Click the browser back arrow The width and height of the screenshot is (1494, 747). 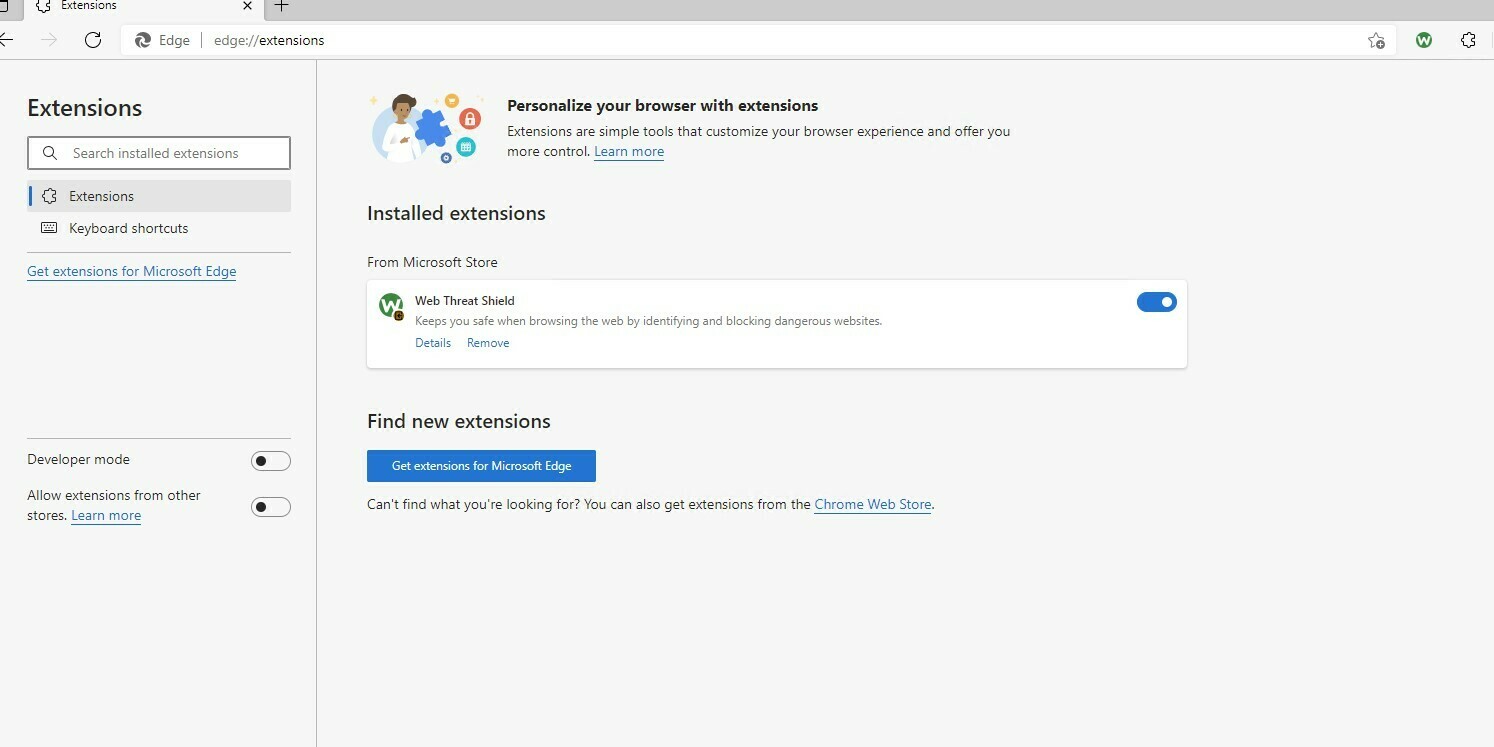click(6, 40)
